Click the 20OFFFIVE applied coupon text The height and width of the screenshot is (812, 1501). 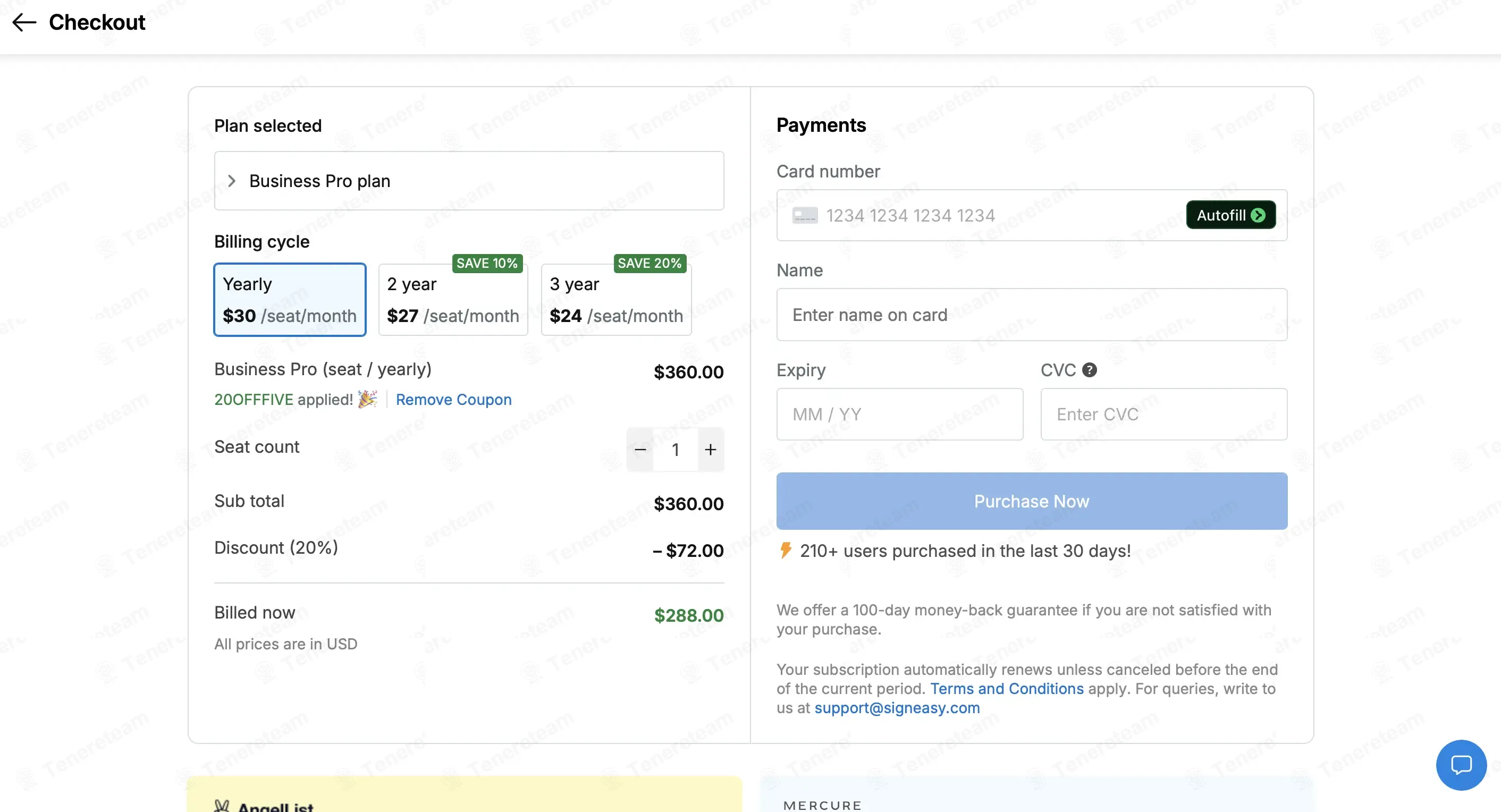(x=283, y=400)
